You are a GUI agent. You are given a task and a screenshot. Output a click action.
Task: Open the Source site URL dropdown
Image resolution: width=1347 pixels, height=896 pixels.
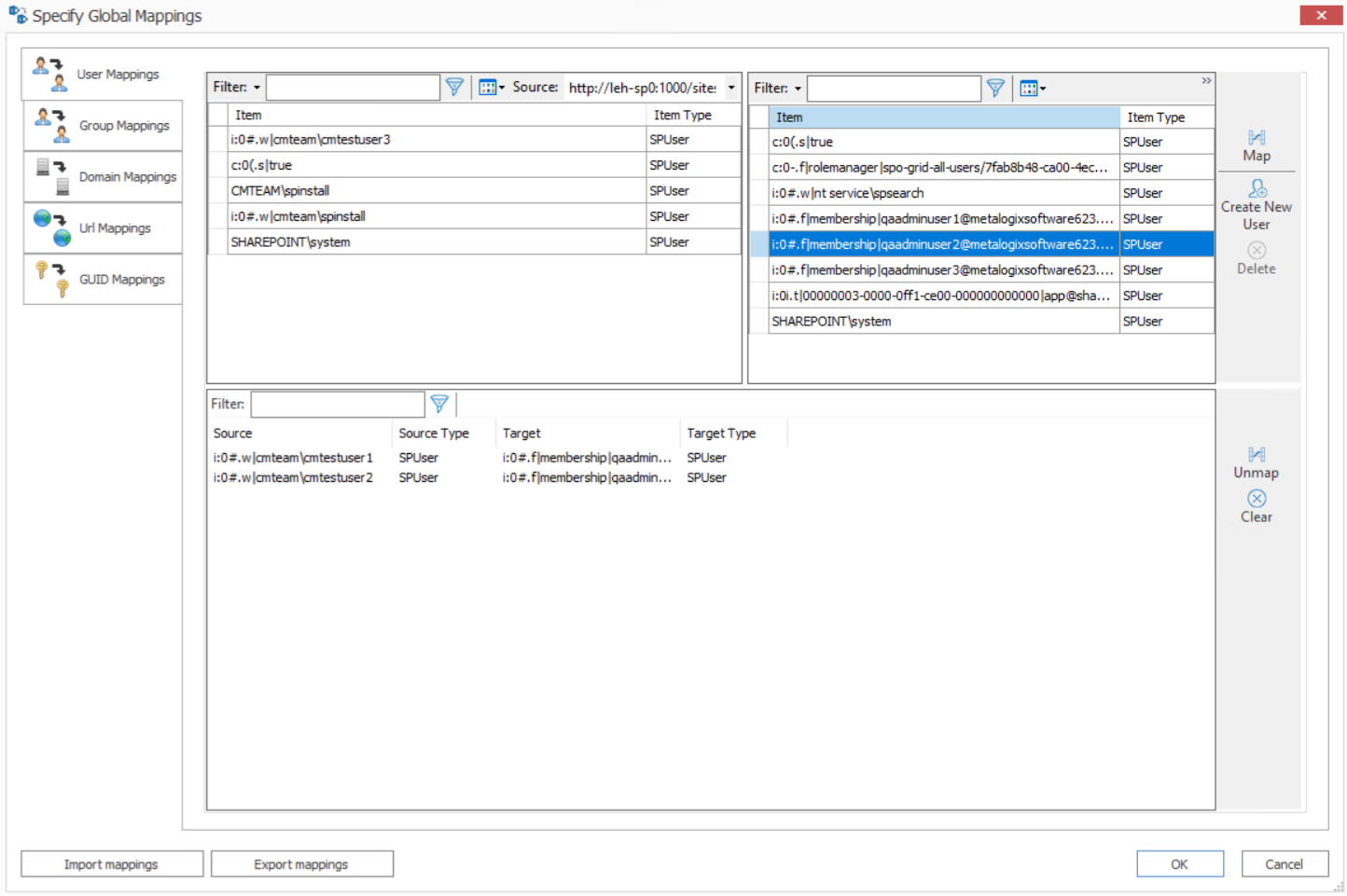(731, 87)
